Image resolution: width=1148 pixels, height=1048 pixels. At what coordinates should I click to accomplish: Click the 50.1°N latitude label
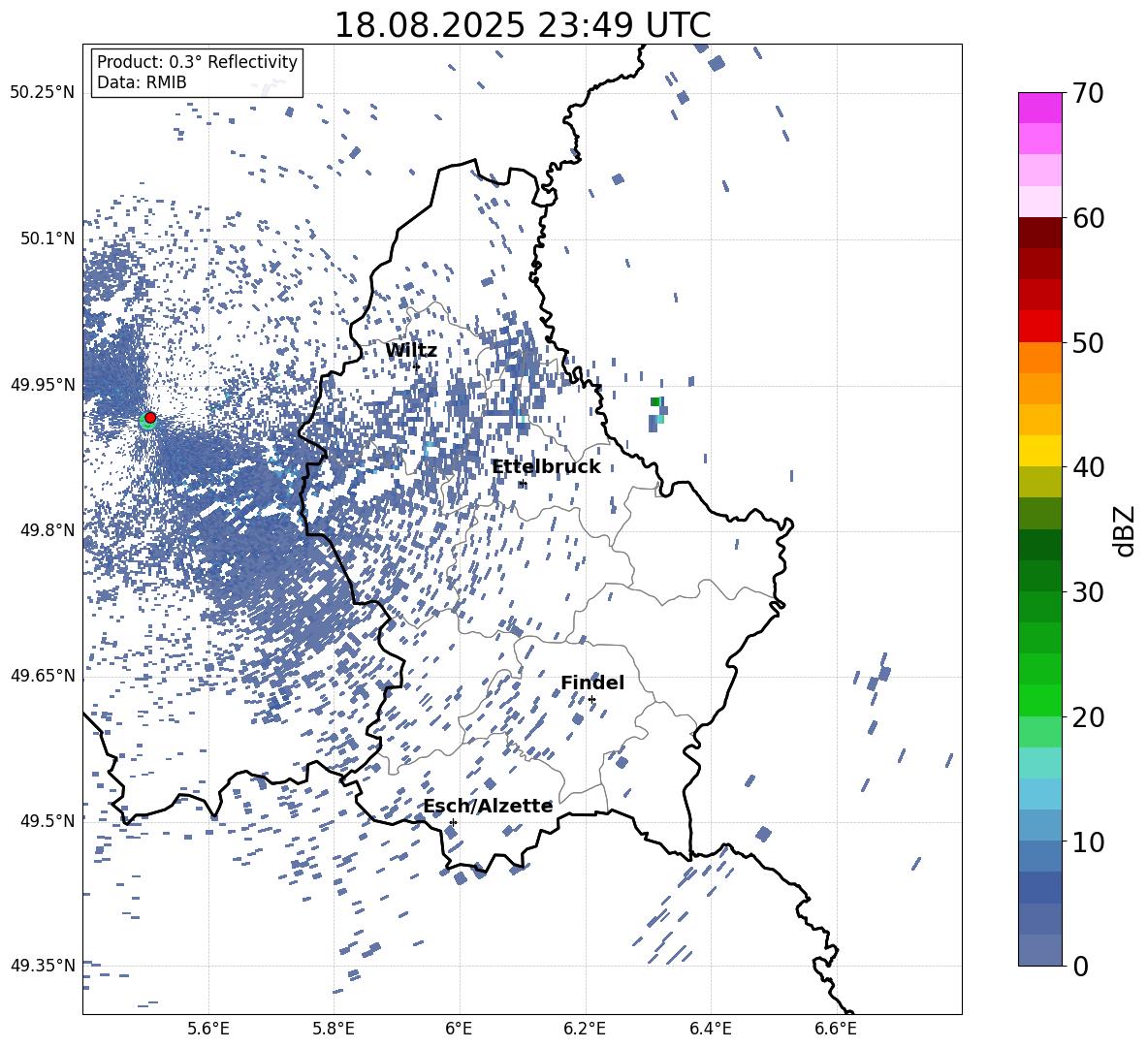47,239
